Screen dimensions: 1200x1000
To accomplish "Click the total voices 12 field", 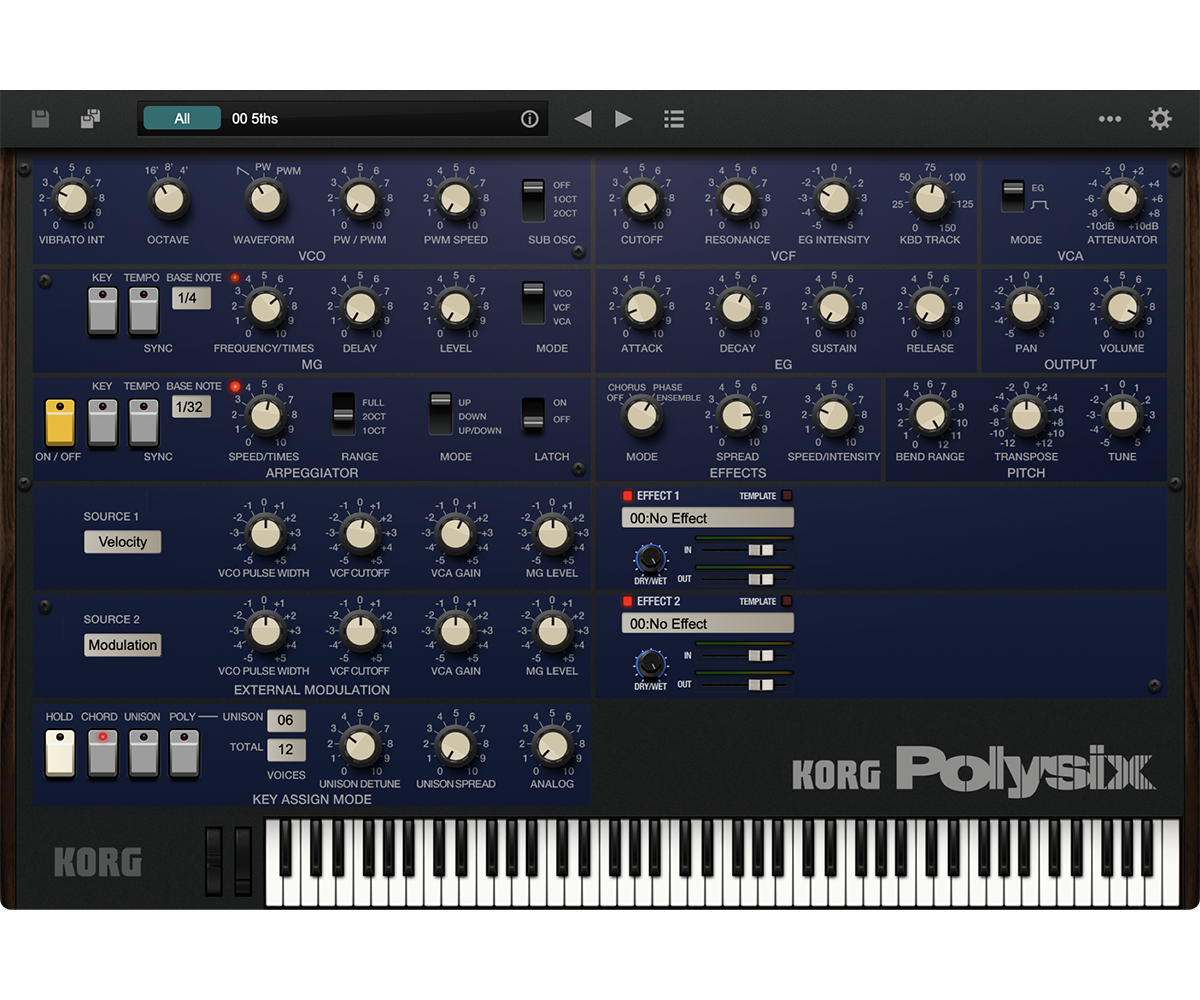I will click(x=286, y=750).
